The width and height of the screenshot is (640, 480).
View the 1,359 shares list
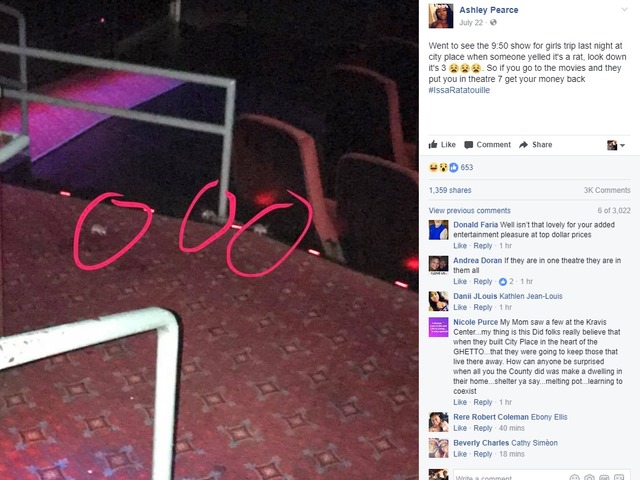pos(450,190)
